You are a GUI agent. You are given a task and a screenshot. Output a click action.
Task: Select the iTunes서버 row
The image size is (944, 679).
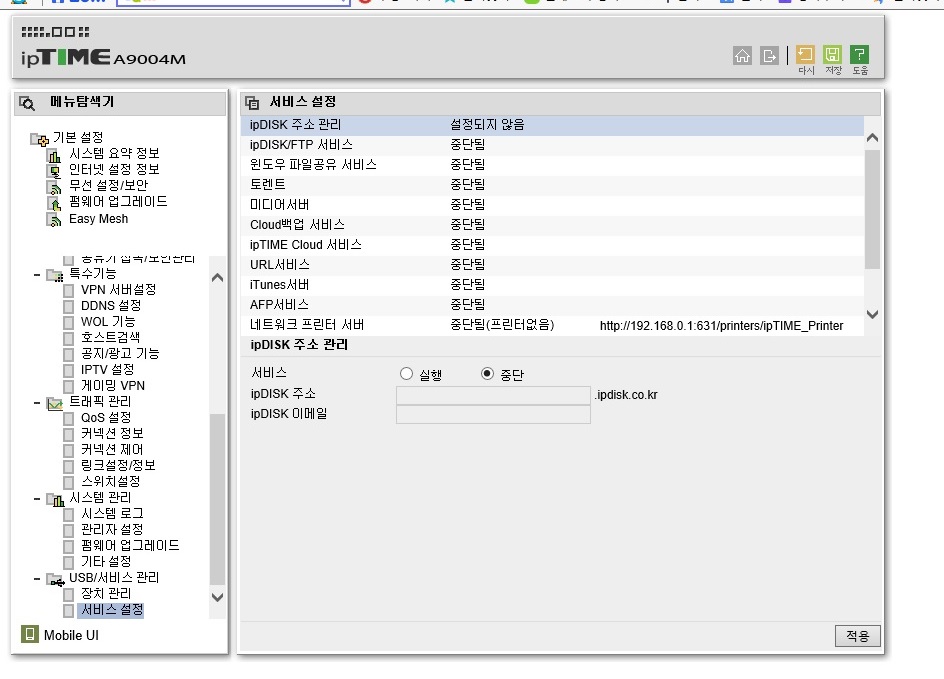(552, 285)
